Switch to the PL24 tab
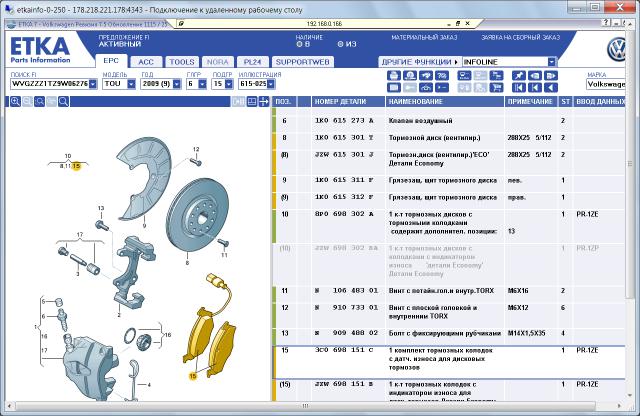 click(252, 62)
